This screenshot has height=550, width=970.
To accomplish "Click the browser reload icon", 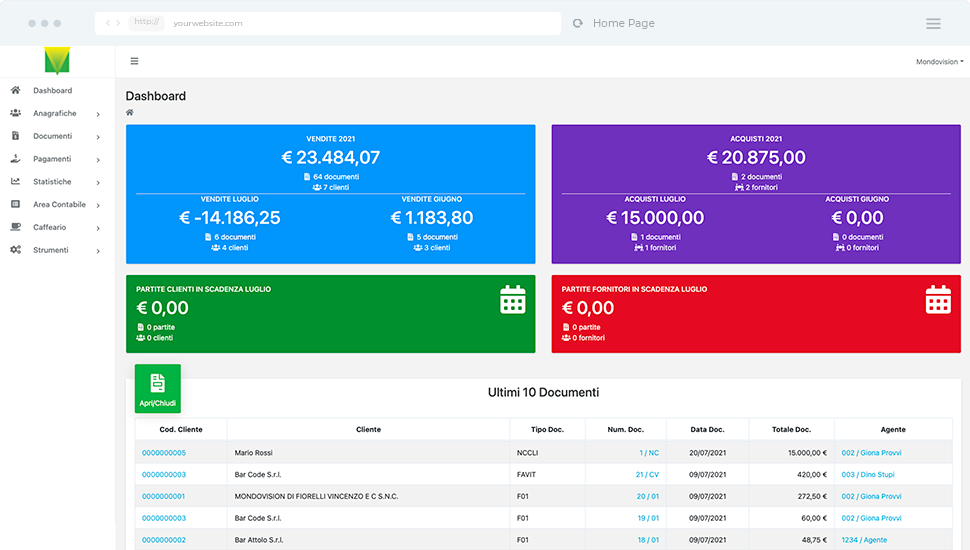I will [x=578, y=23].
